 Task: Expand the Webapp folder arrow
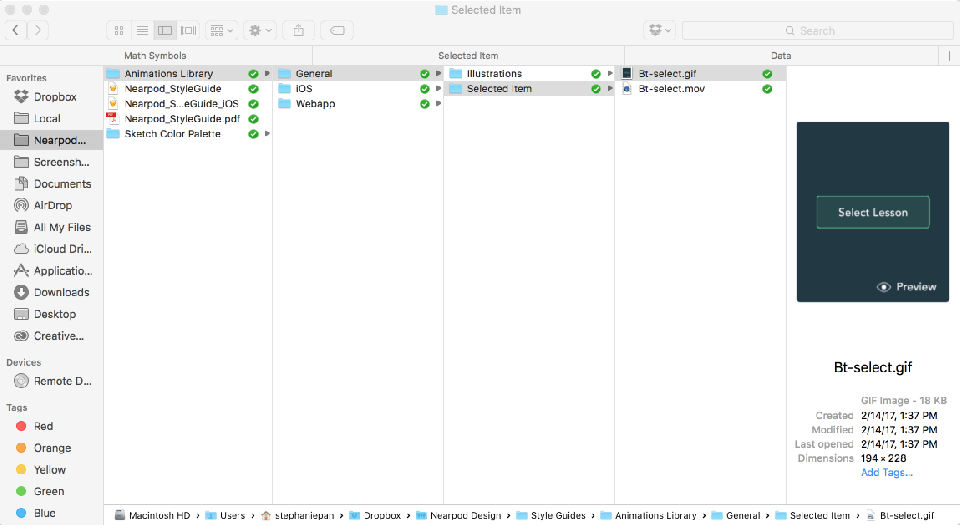click(438, 104)
